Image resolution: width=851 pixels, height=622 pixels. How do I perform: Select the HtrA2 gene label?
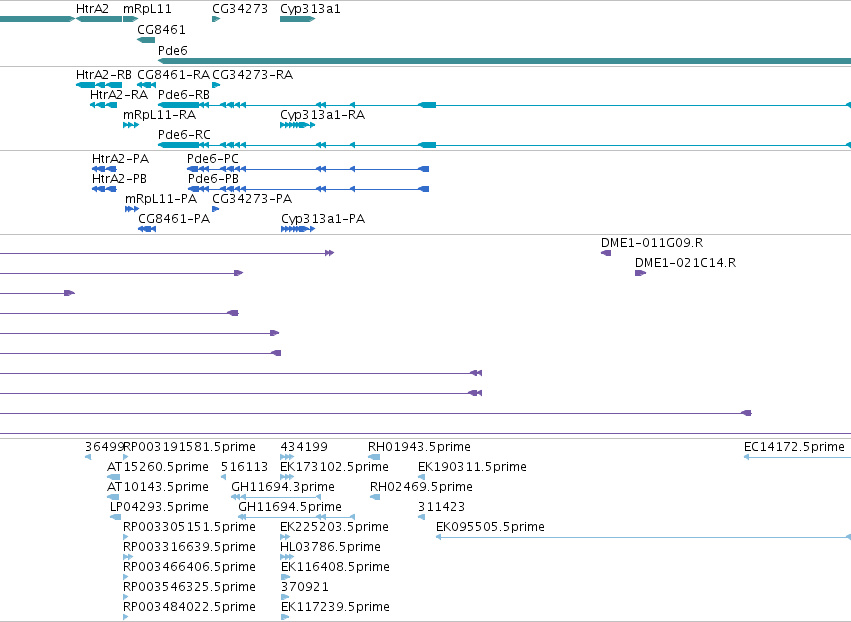pos(92,9)
